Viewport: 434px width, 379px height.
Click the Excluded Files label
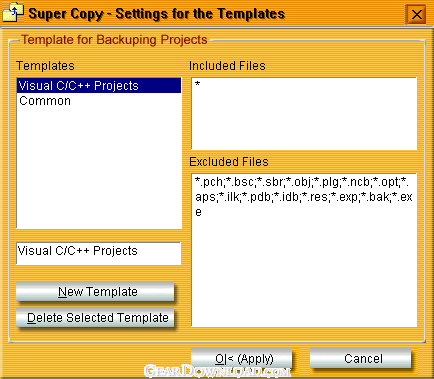pyautogui.click(x=229, y=162)
